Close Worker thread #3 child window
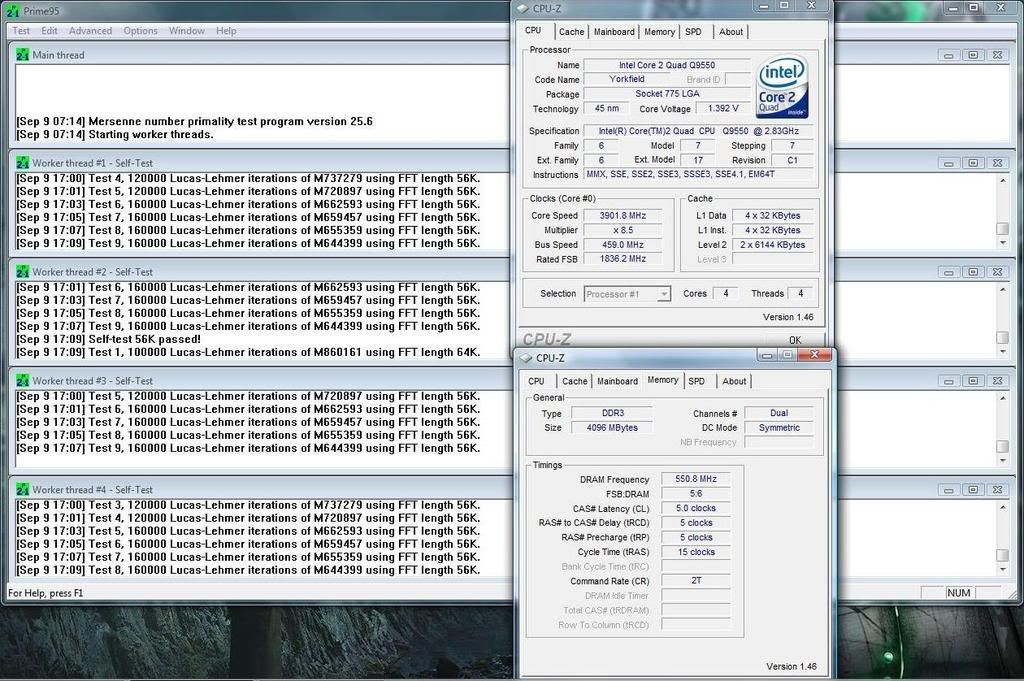Viewport: 1024px width, 681px height. pyautogui.click(x=997, y=381)
